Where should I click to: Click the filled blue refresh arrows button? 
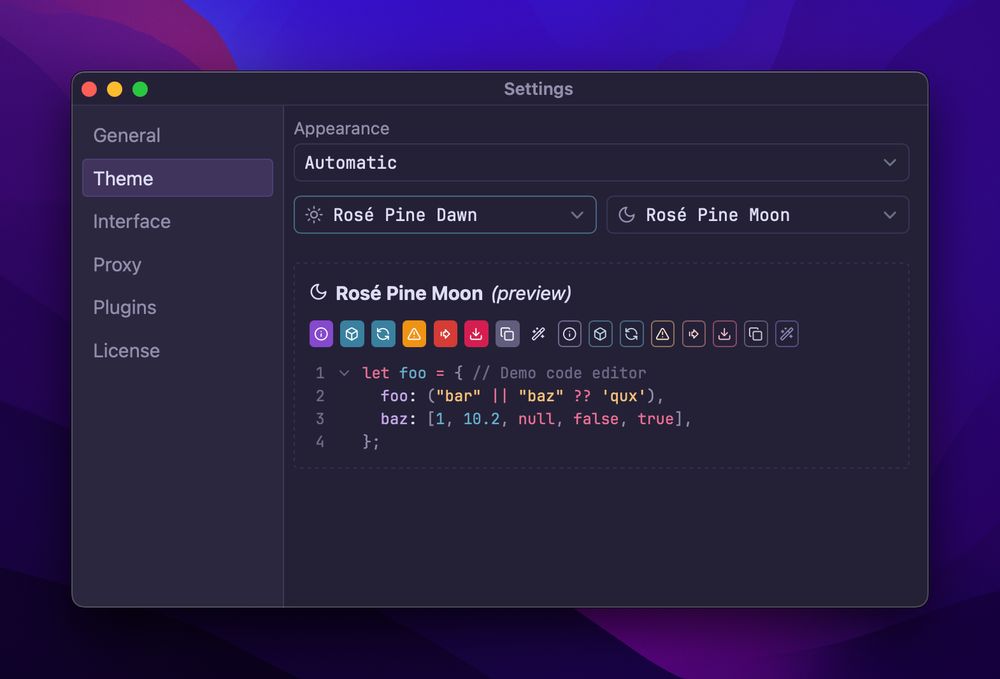pos(383,334)
